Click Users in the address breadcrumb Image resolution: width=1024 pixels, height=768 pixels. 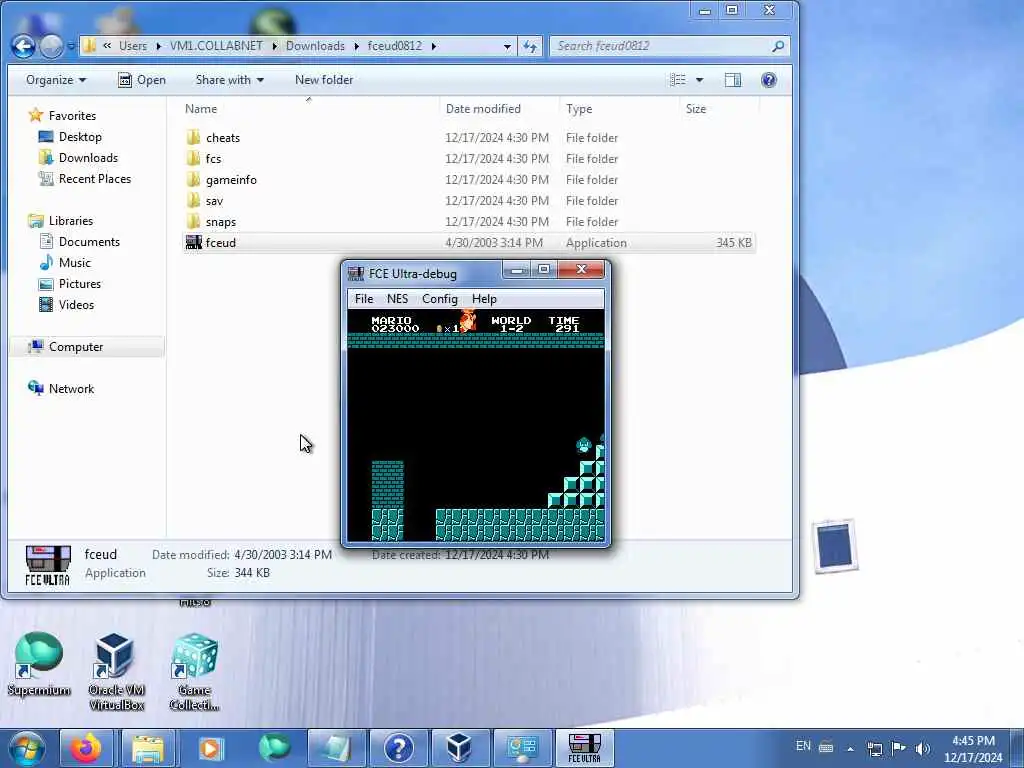(x=133, y=46)
